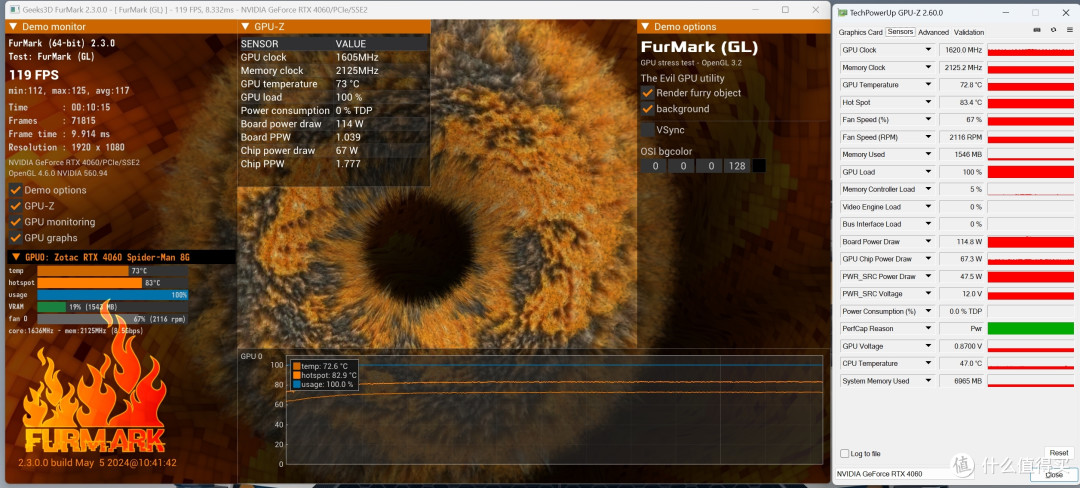Image resolution: width=1080 pixels, height=488 pixels.
Task: Open Hot Spot sensor dropdown
Action: click(928, 103)
